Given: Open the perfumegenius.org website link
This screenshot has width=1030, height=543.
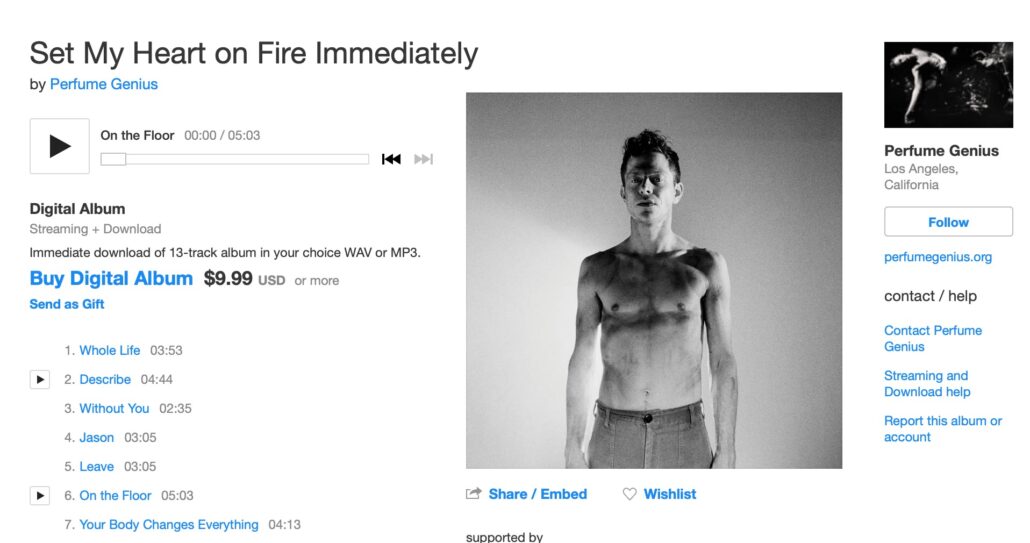Looking at the screenshot, I should coord(937,257).
